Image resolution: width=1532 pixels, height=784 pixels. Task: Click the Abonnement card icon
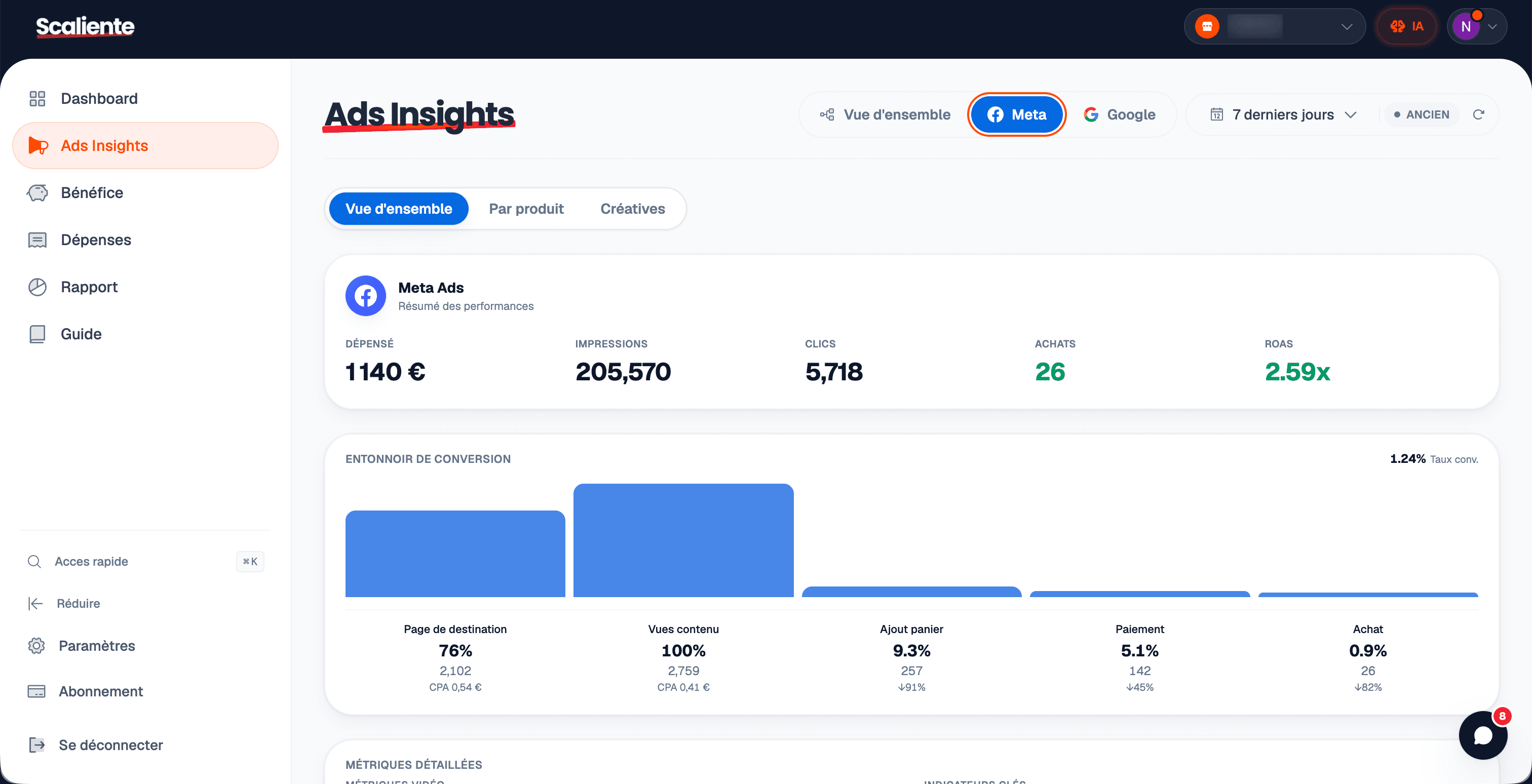click(36, 692)
